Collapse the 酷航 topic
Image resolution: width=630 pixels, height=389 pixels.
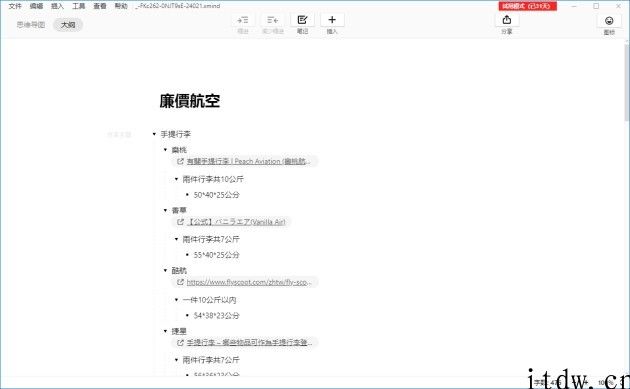(165, 270)
